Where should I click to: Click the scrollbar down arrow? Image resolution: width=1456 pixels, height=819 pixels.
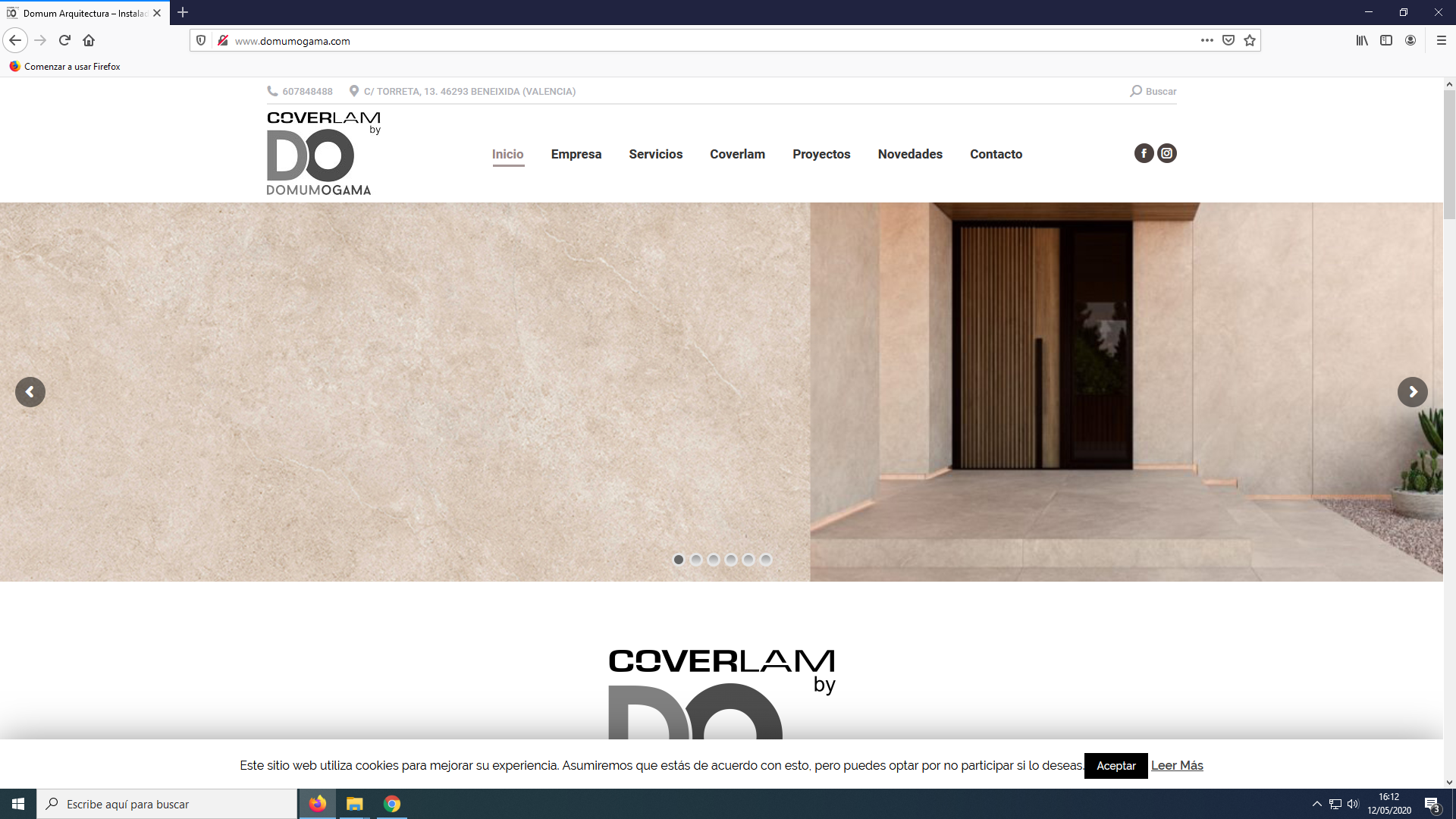coord(1449,783)
